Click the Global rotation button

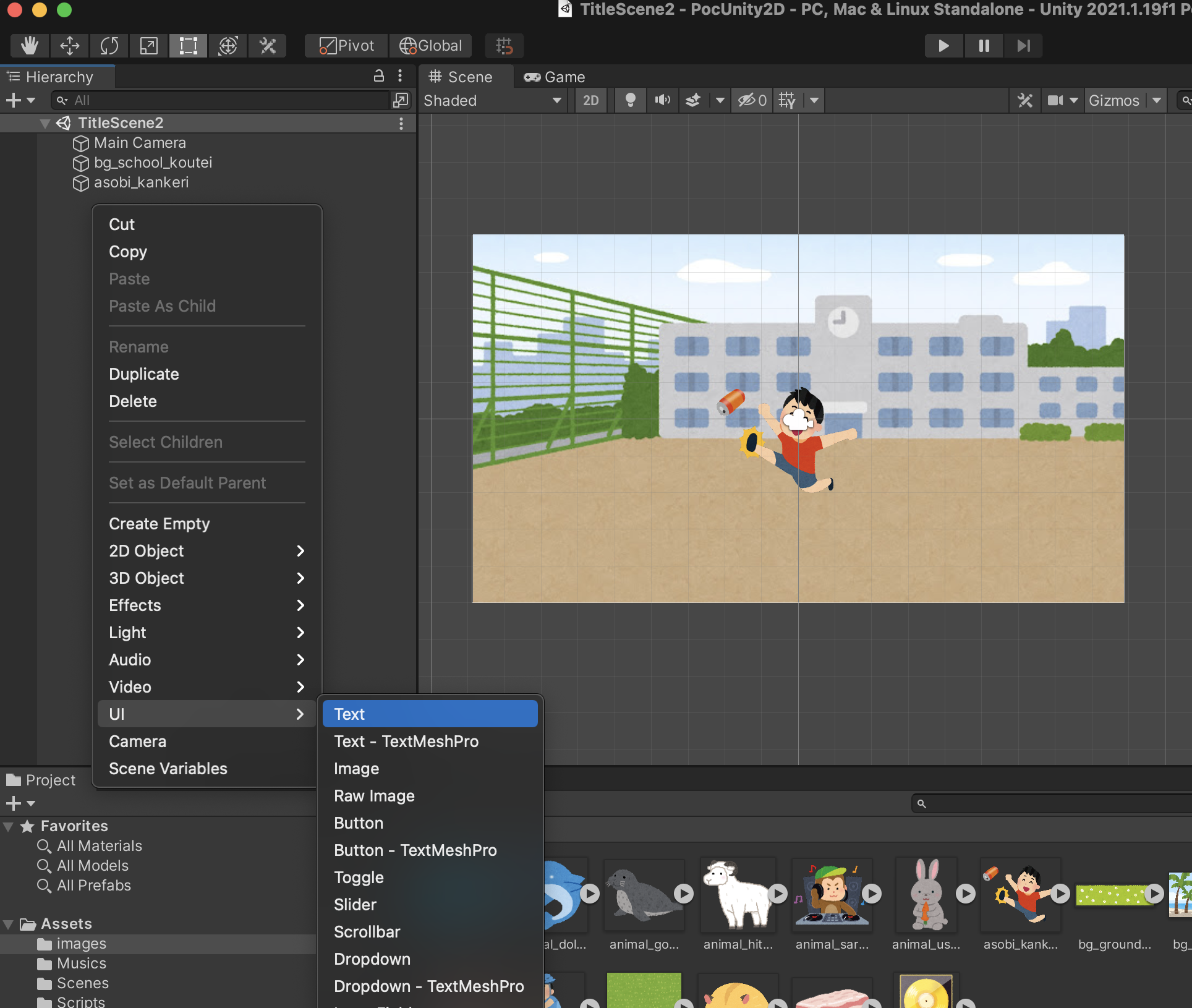click(431, 46)
